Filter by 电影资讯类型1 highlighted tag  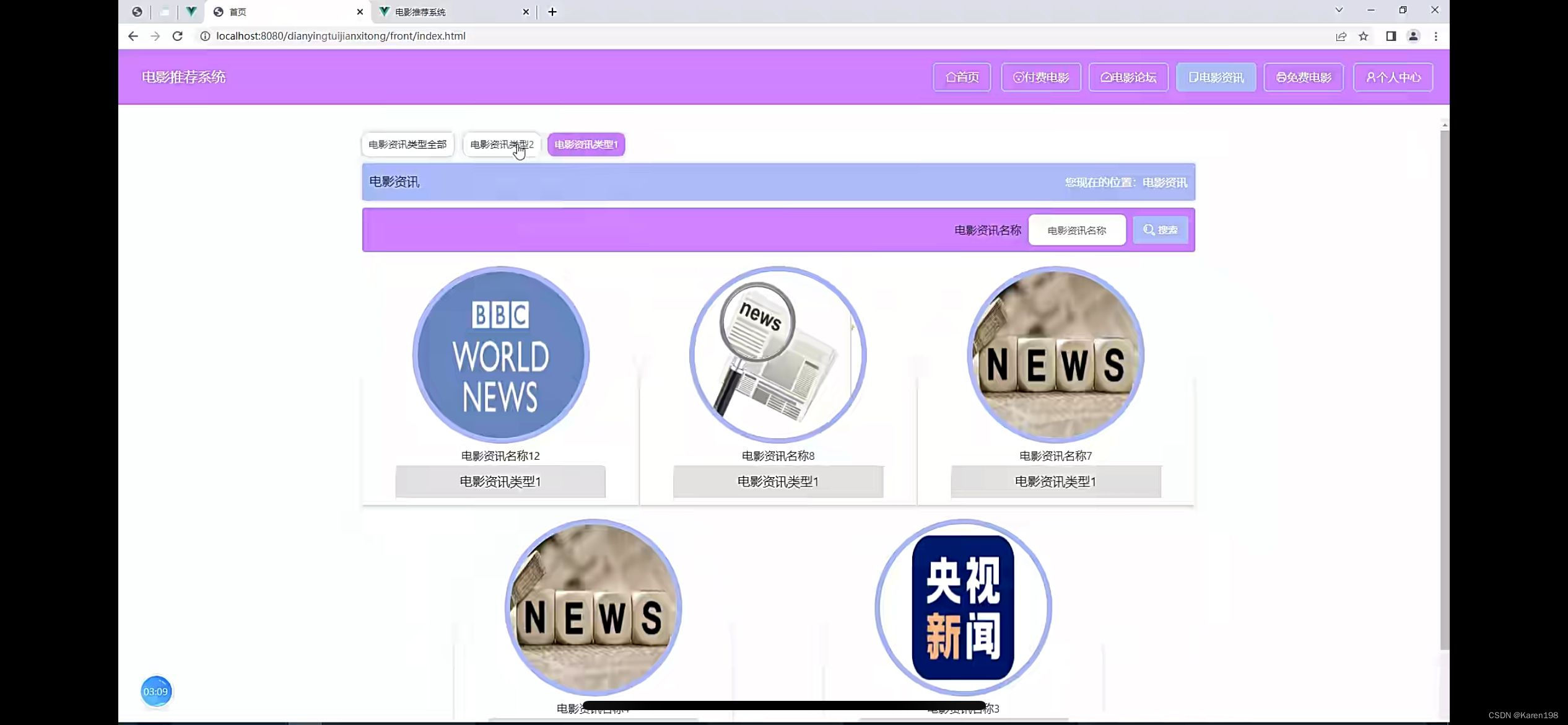point(586,144)
